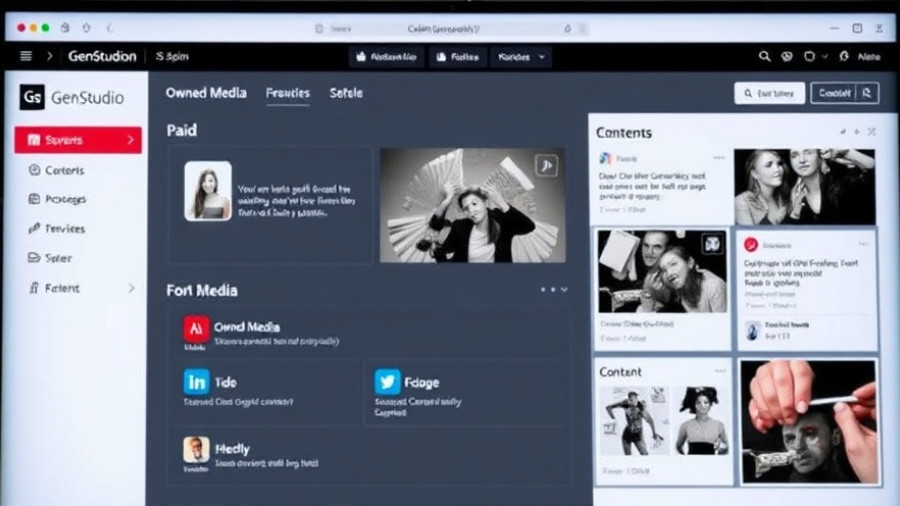The width and height of the screenshot is (900, 506).
Task: Click the woman's portrait thumbnail in Paid
Action: [x=208, y=190]
